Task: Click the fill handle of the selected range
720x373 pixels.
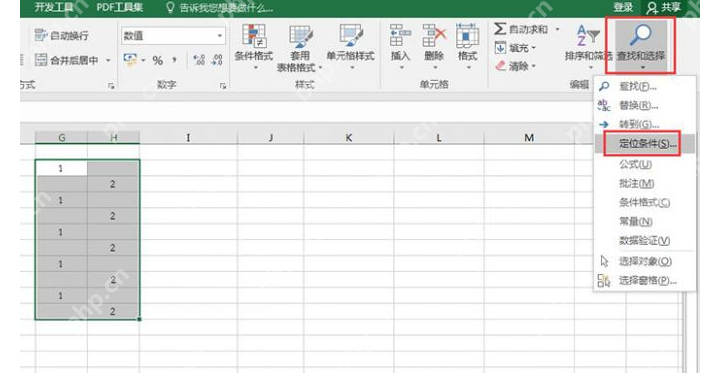Action: [x=140, y=319]
